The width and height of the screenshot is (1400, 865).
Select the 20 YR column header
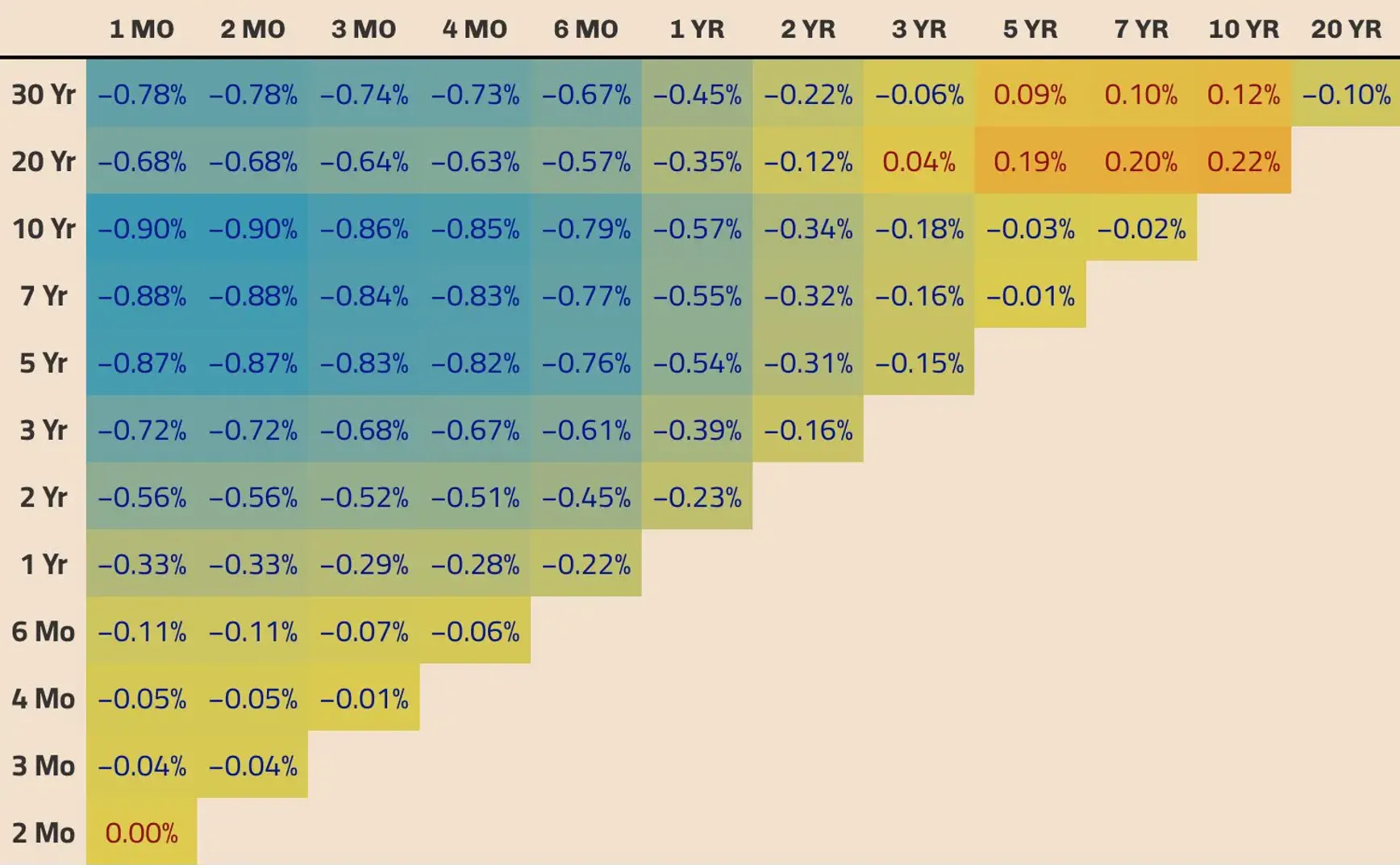[1346, 30]
